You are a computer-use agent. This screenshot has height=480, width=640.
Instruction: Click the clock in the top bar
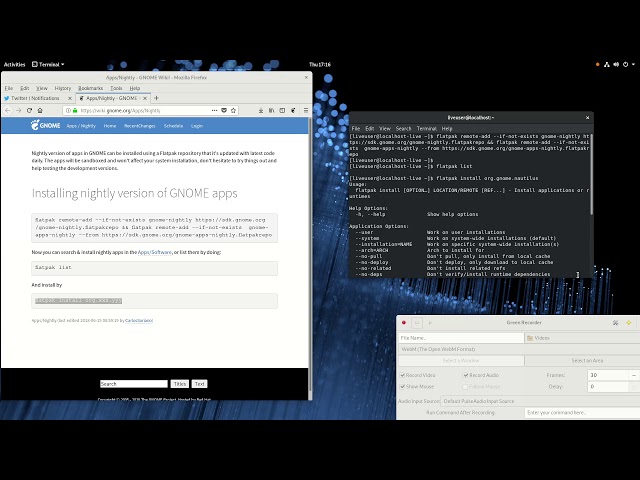[x=320, y=64]
